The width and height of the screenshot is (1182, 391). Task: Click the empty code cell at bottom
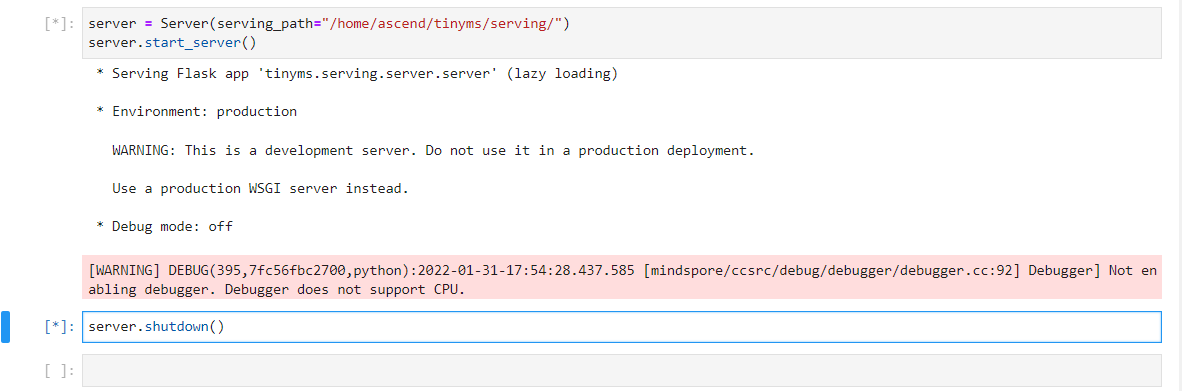click(x=621, y=371)
